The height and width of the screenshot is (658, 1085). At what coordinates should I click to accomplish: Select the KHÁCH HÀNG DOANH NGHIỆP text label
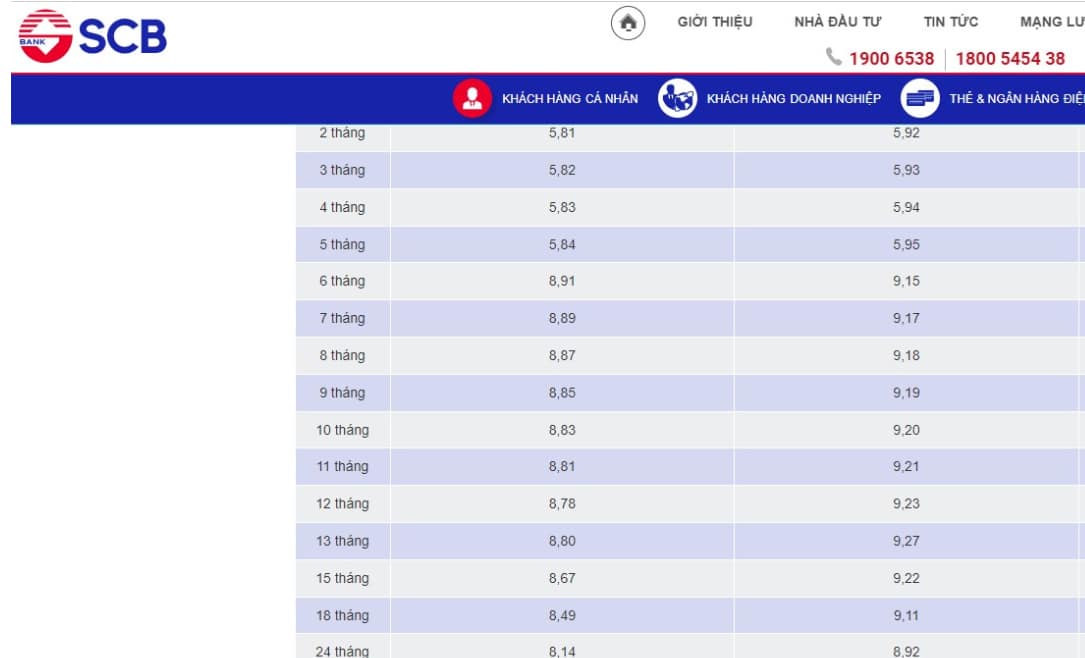[x=793, y=99]
